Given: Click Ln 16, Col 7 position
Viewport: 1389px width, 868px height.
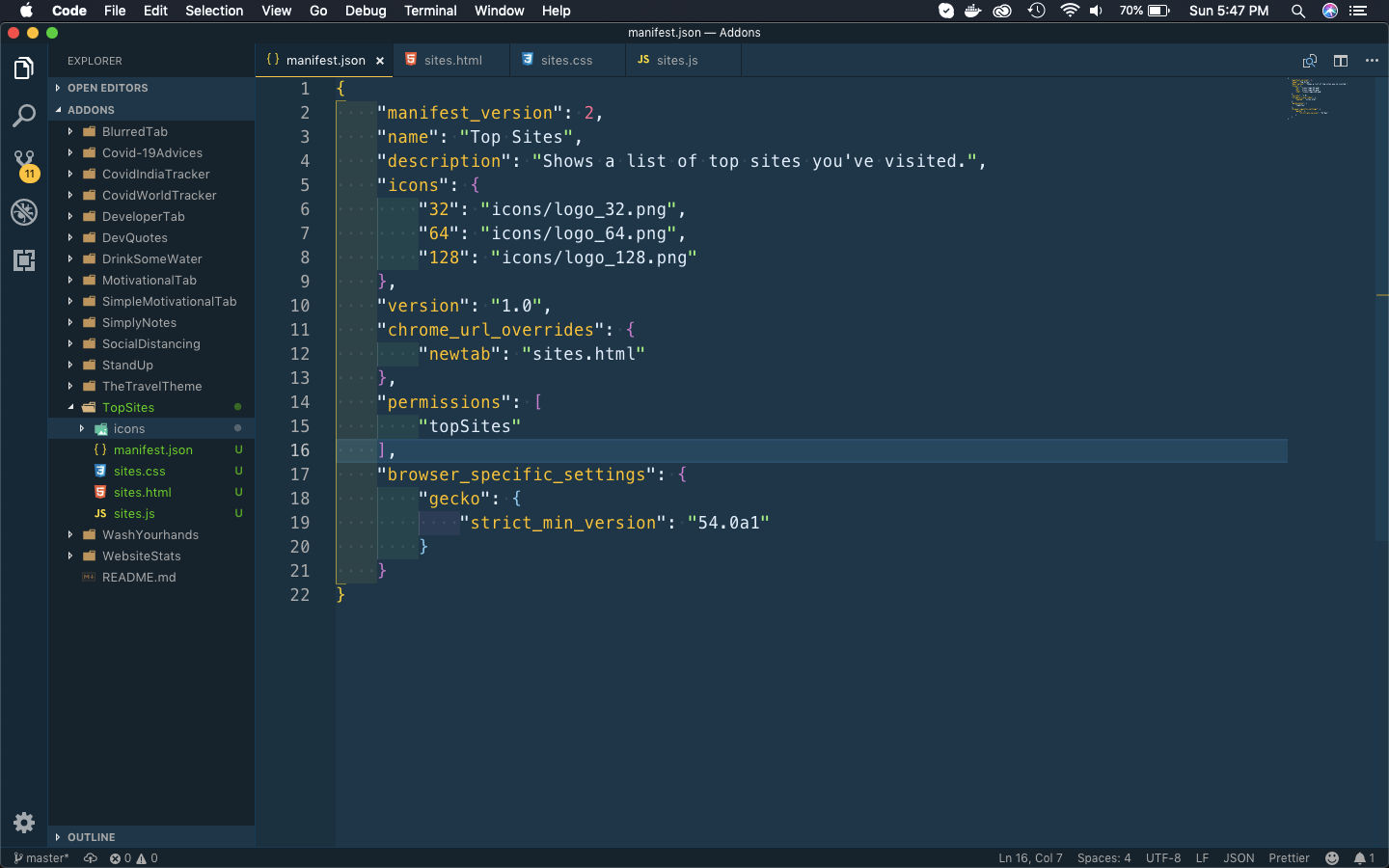Looking at the screenshot, I should [x=1030, y=858].
